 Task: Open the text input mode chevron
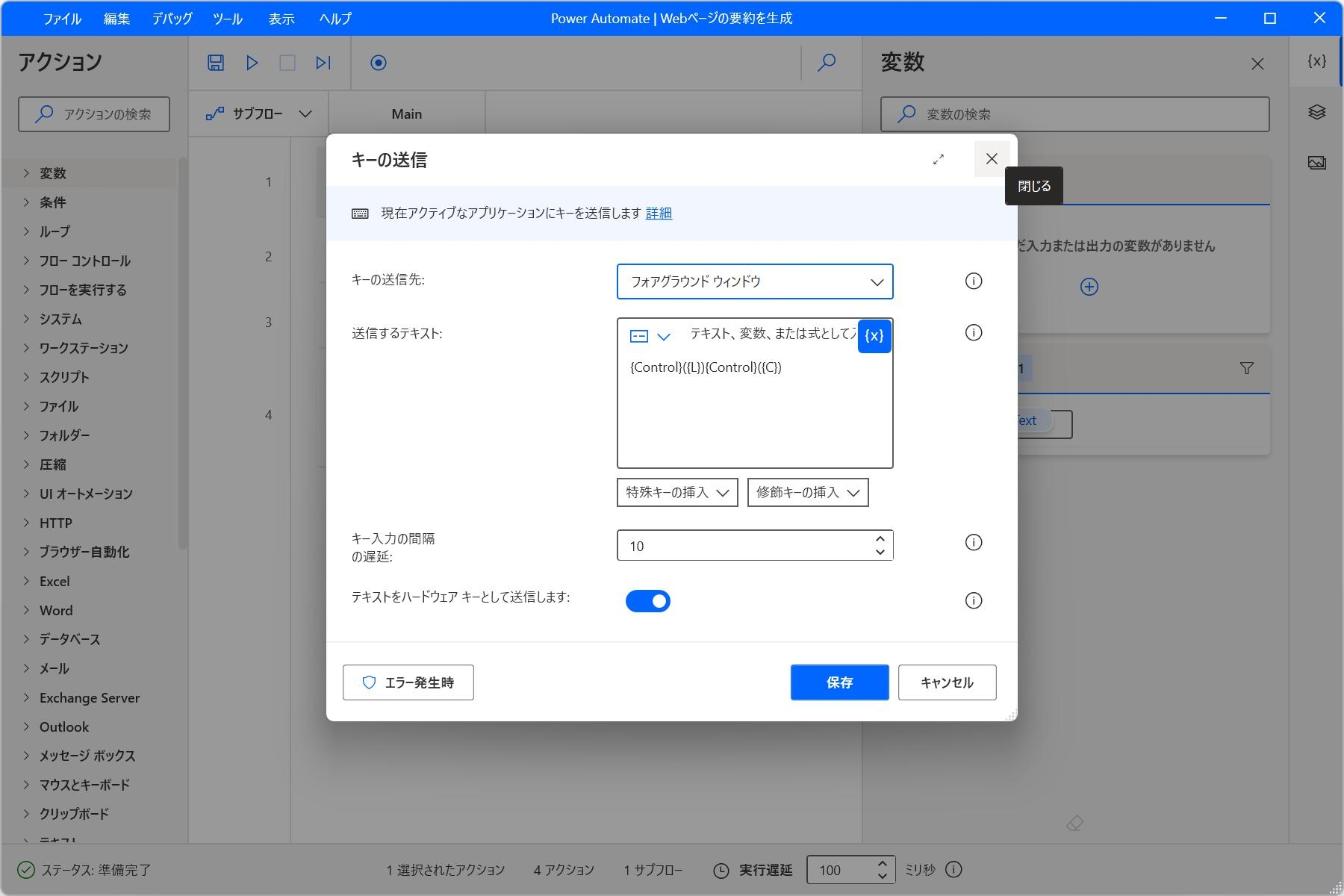664,337
